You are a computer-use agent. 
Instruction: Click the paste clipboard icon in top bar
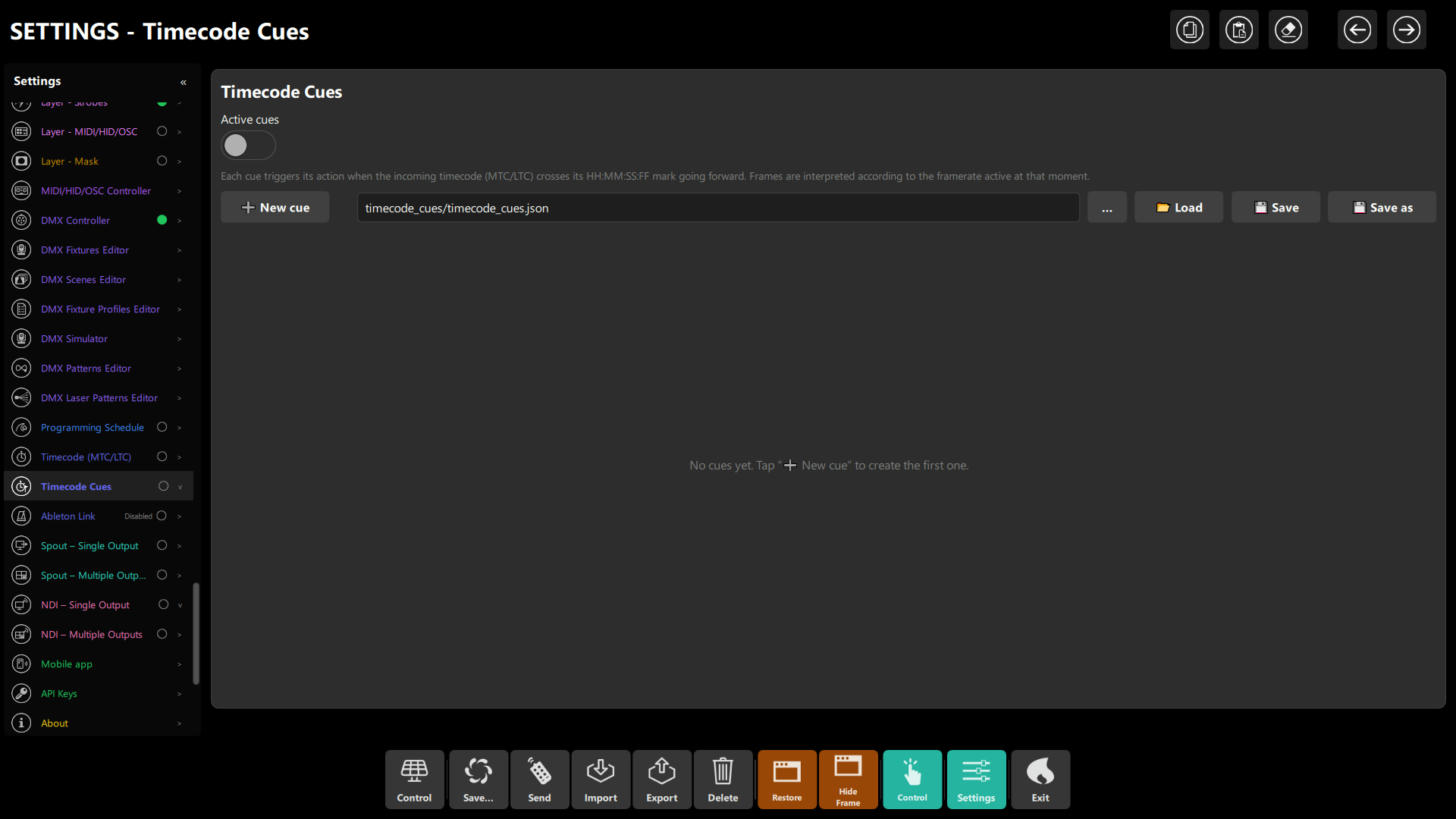tap(1239, 30)
